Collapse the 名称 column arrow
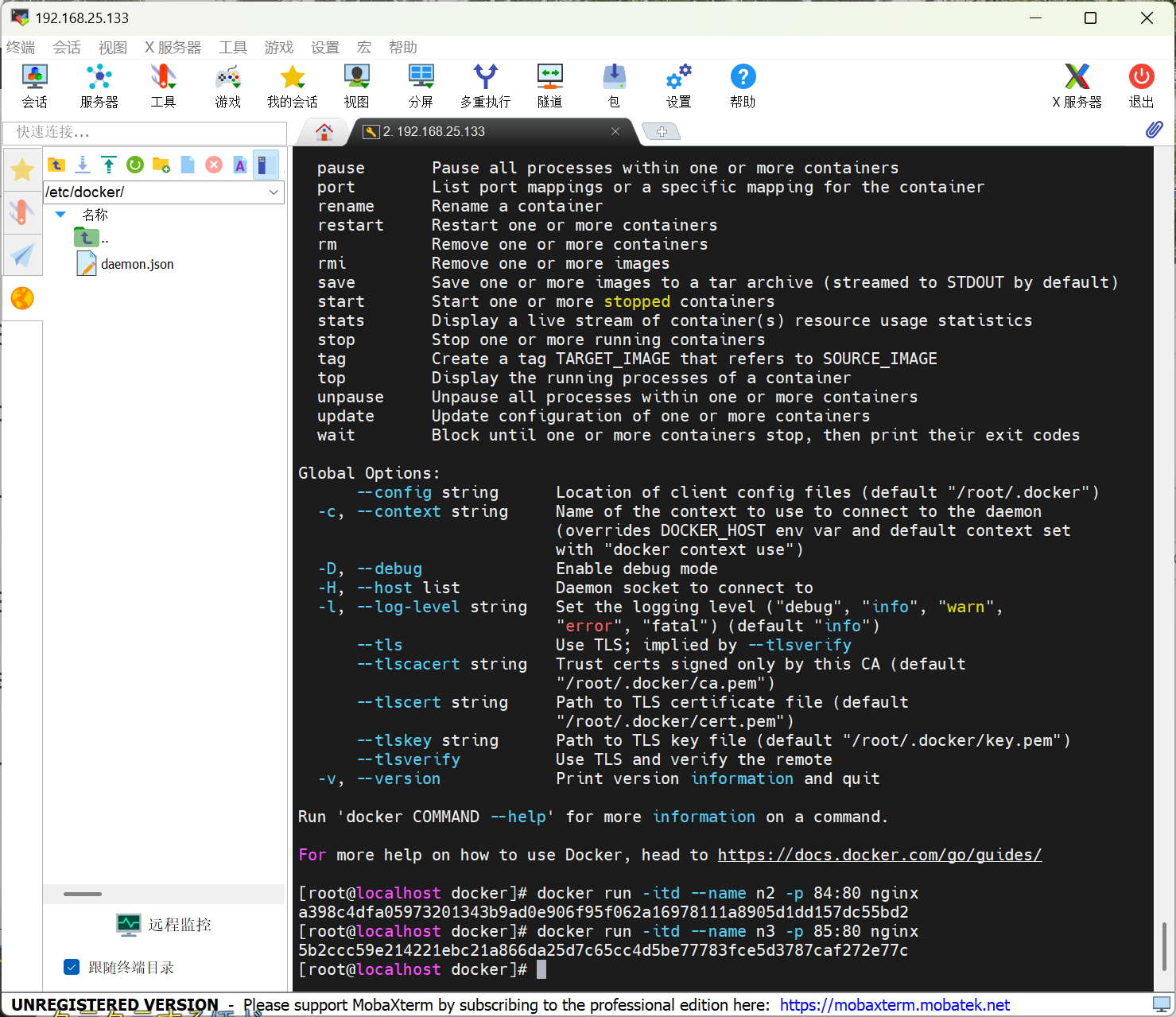This screenshot has width=1176, height=1017. 60,215
